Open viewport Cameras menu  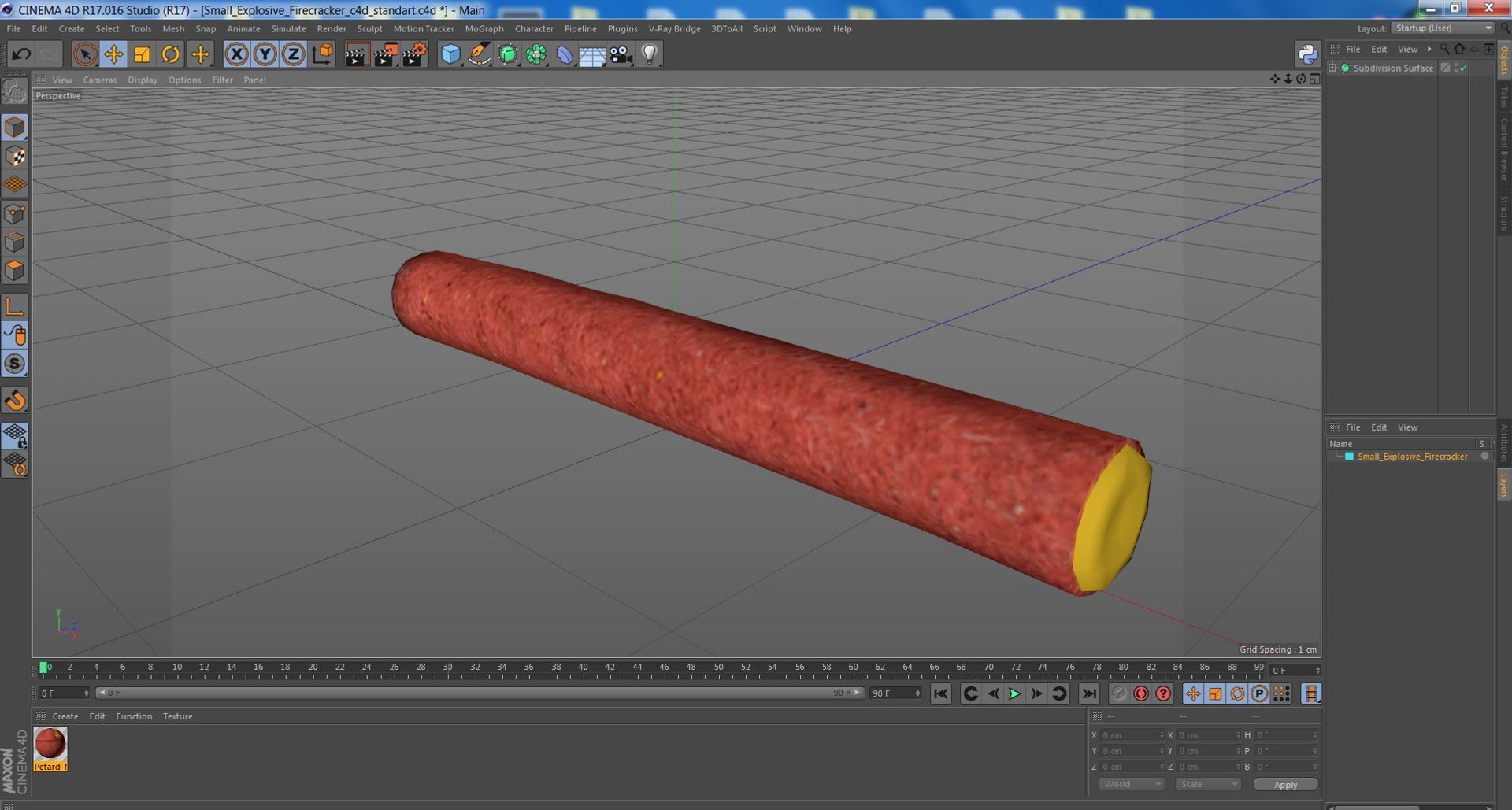point(99,80)
